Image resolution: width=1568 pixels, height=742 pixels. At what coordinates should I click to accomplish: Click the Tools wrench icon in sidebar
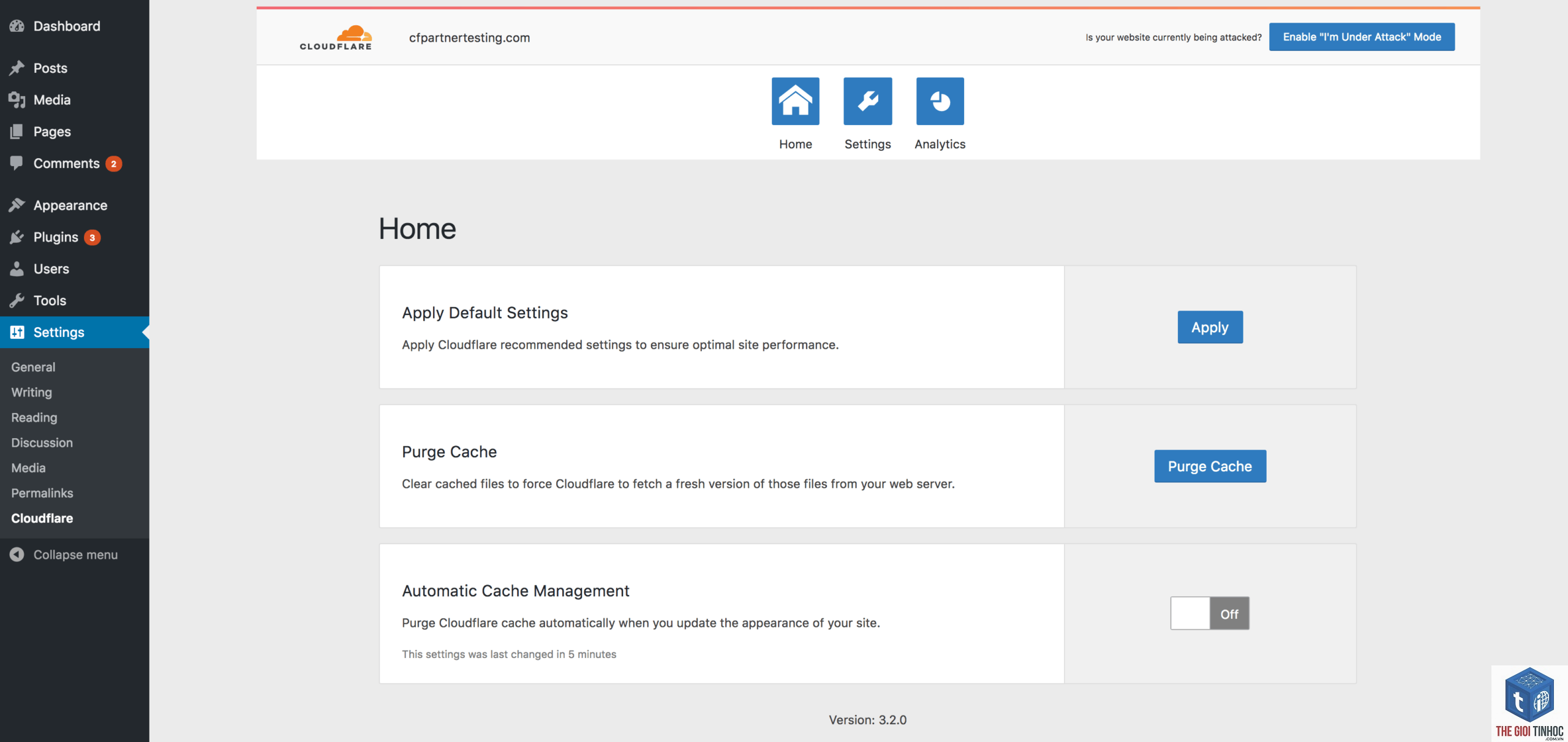click(x=17, y=300)
